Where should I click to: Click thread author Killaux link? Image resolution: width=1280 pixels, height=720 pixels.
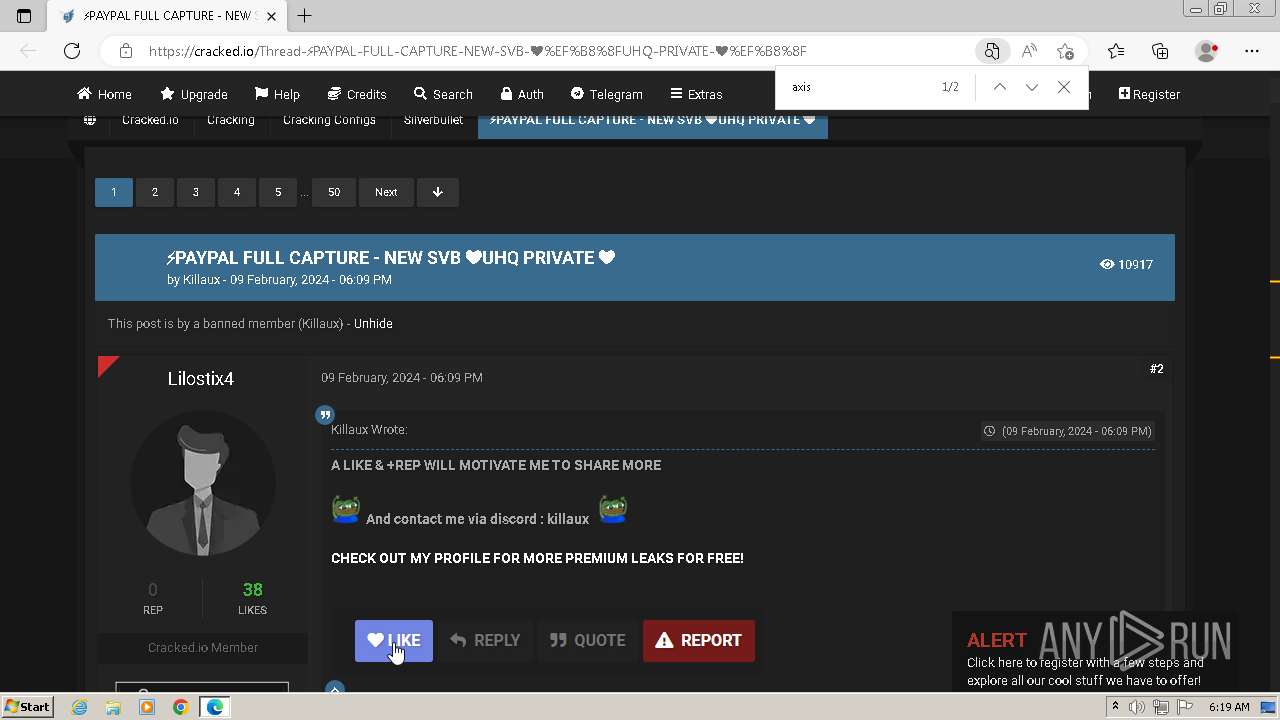[x=201, y=280]
